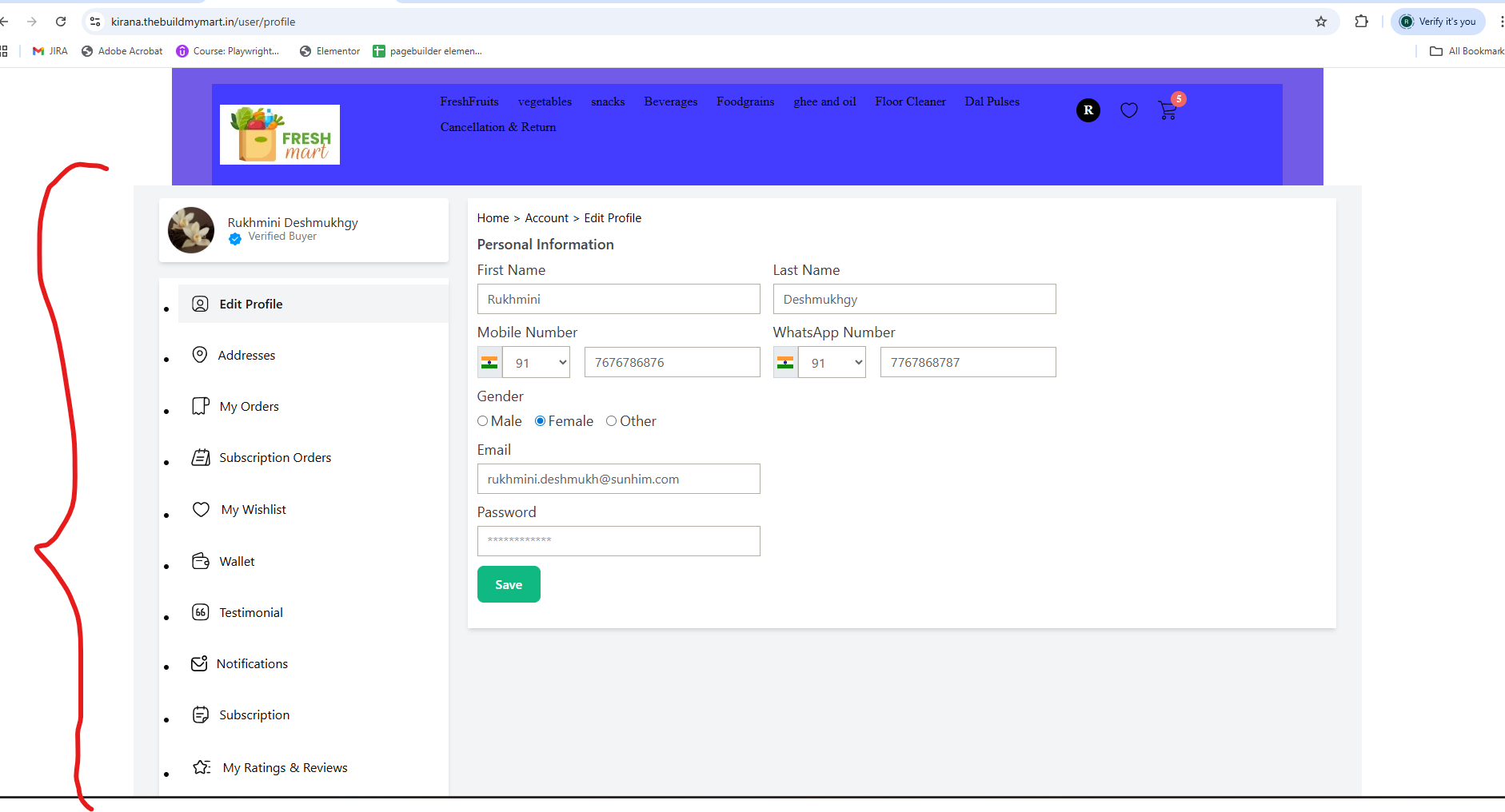The image size is (1505, 812).
Task: Open the WhatsApp Number country code dropdown
Action: [x=832, y=363]
